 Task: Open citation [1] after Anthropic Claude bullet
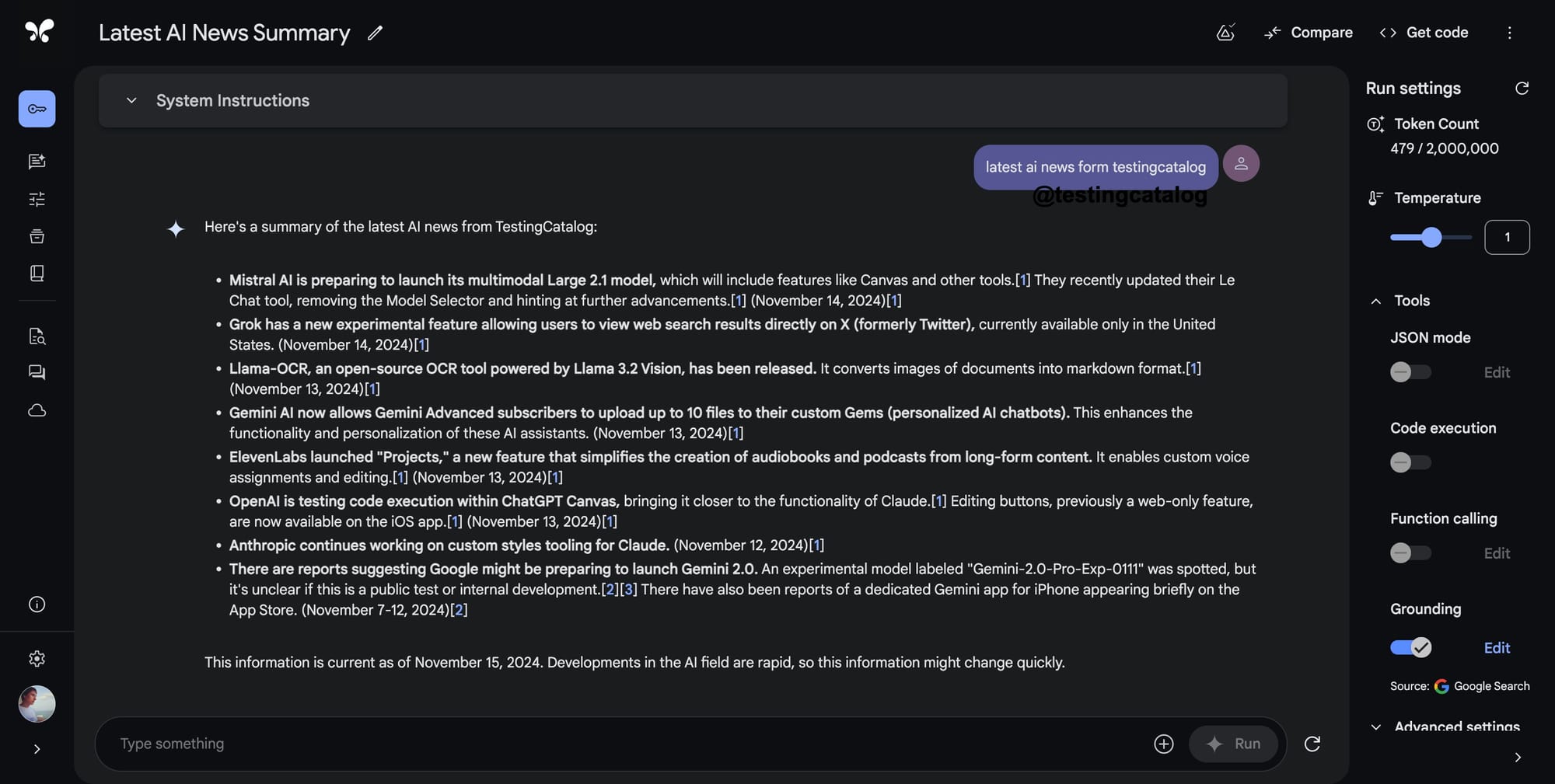click(816, 545)
